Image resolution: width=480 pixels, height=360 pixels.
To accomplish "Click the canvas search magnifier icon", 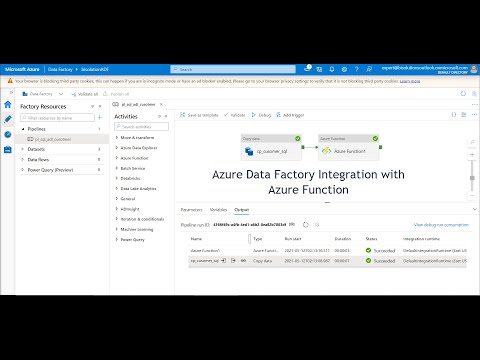I will [472, 142].
